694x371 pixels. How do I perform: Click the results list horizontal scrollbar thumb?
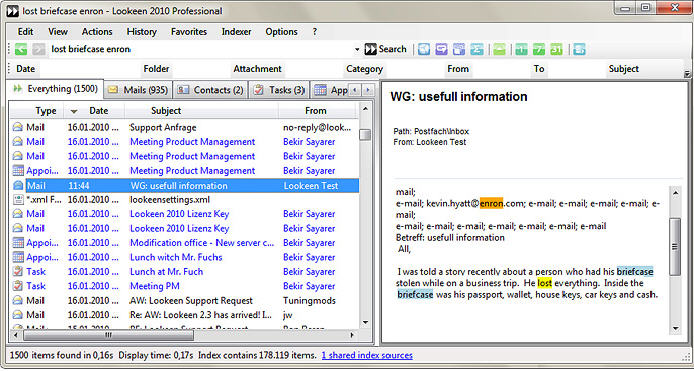click(108, 335)
